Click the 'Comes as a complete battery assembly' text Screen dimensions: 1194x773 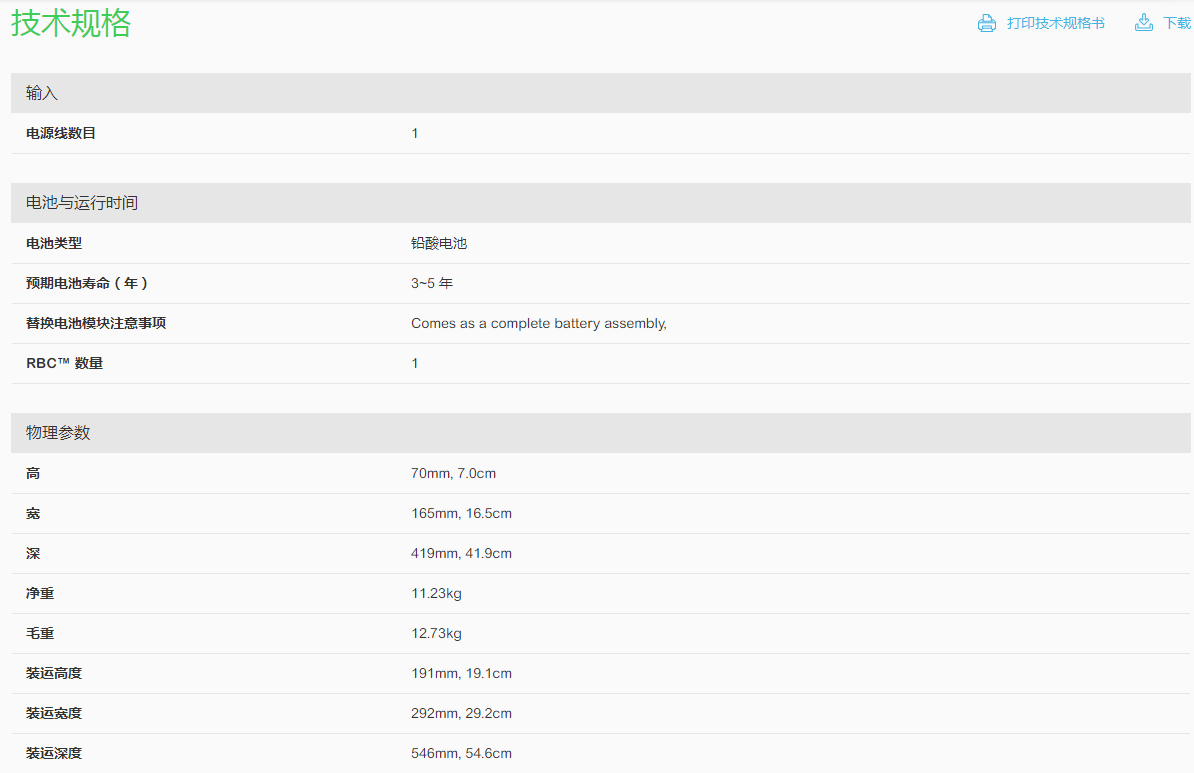coord(538,323)
